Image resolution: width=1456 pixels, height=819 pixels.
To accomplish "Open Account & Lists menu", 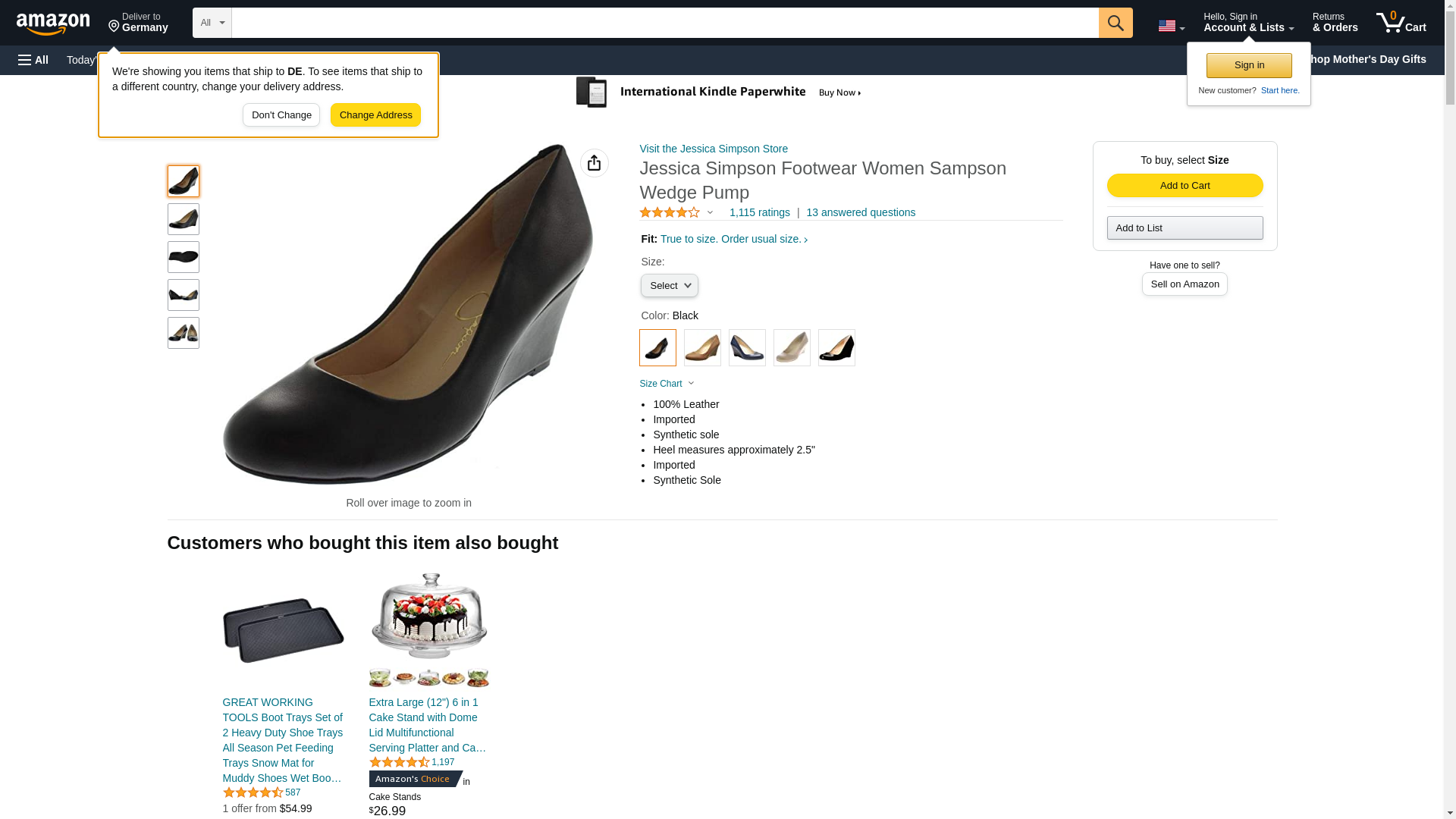I will [1247, 23].
